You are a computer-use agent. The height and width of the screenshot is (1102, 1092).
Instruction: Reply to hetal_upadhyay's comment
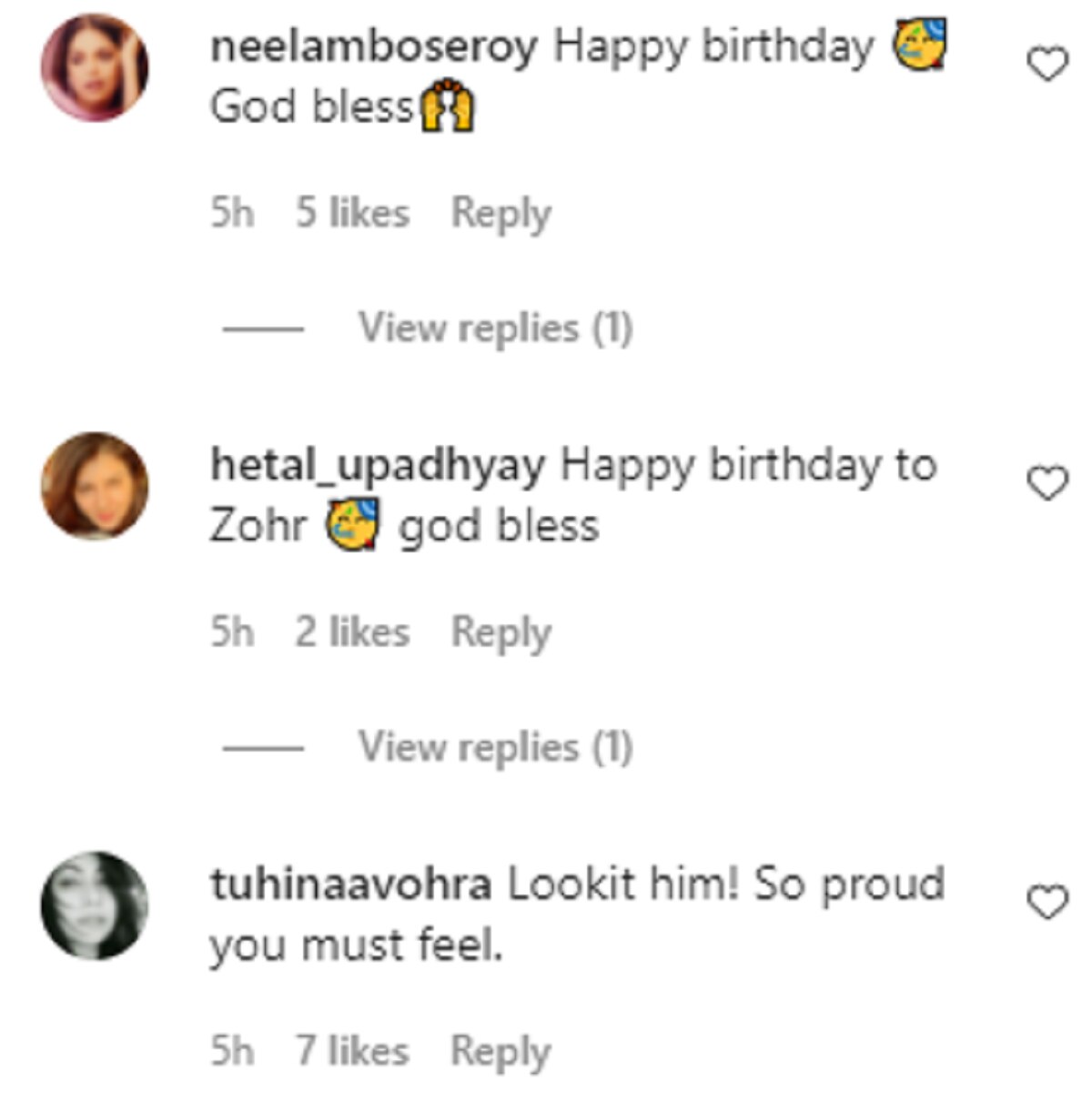pyautogui.click(x=501, y=633)
